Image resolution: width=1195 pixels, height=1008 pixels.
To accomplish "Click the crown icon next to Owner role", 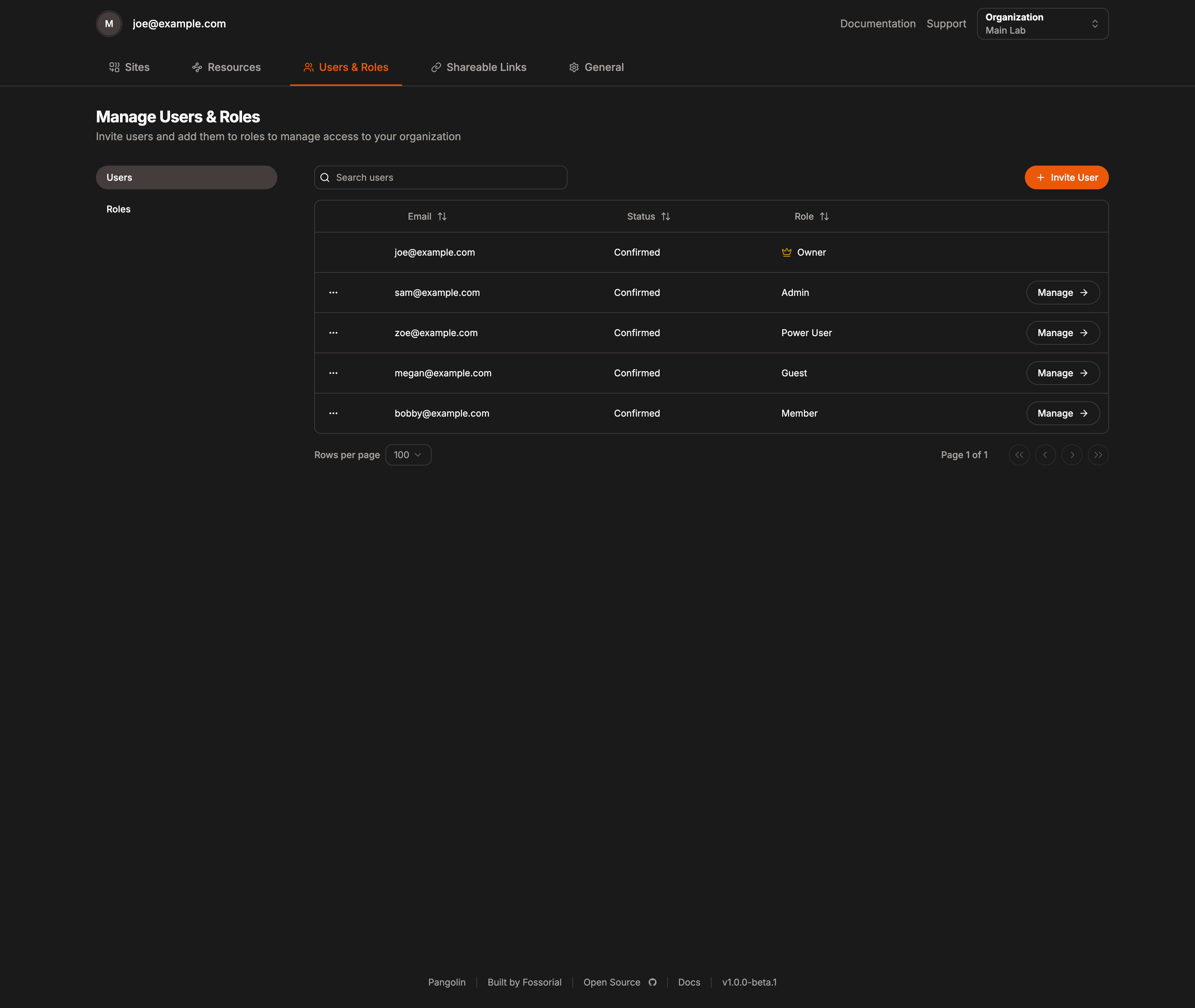I will pyautogui.click(x=786, y=252).
